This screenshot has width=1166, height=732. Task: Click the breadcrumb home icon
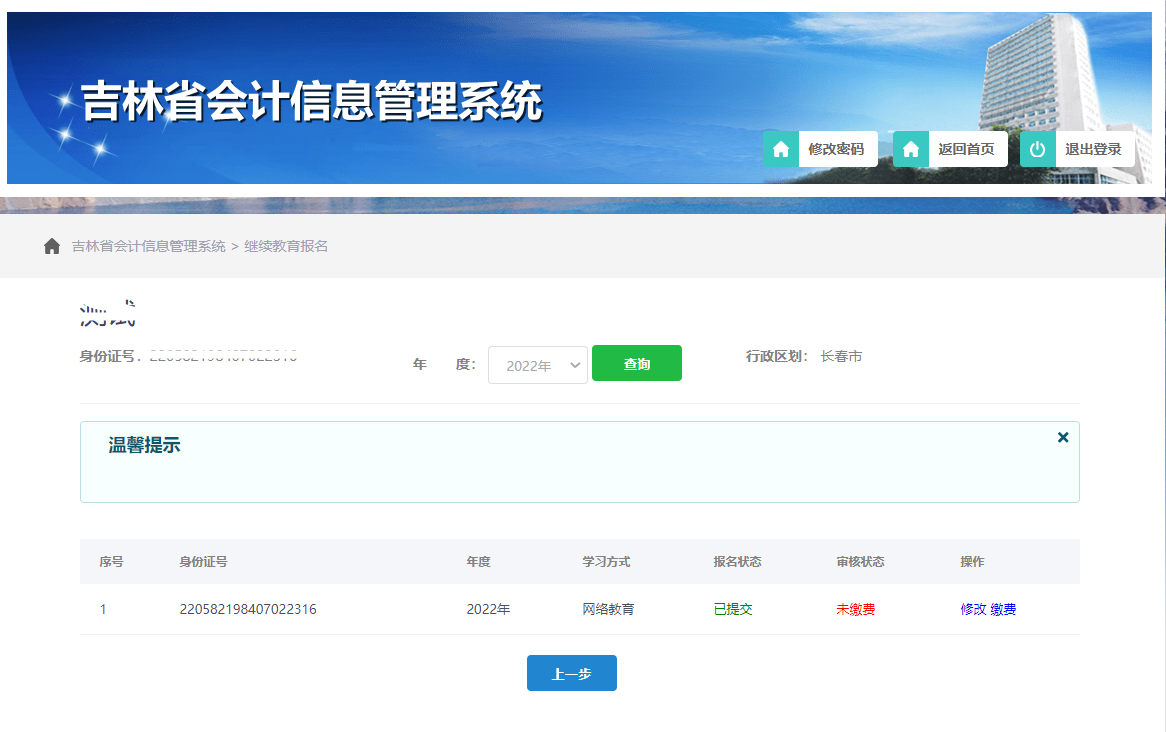click(52, 245)
